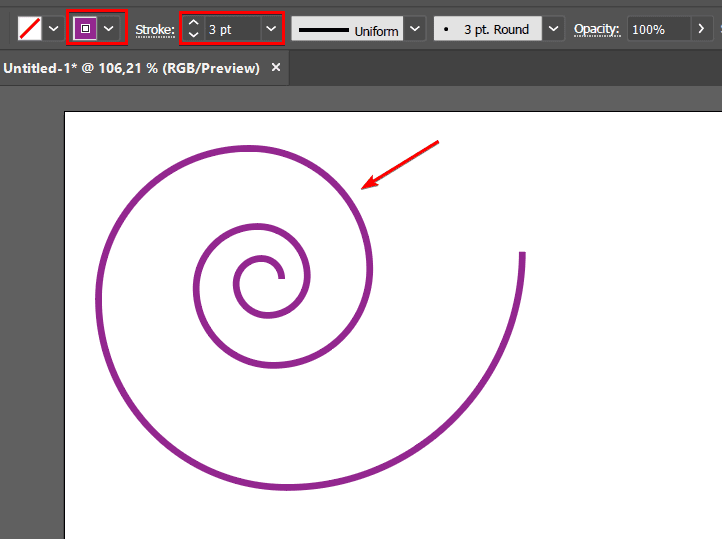
Task: Expand the Stroke color dropdown arrow
Action: tap(110, 29)
